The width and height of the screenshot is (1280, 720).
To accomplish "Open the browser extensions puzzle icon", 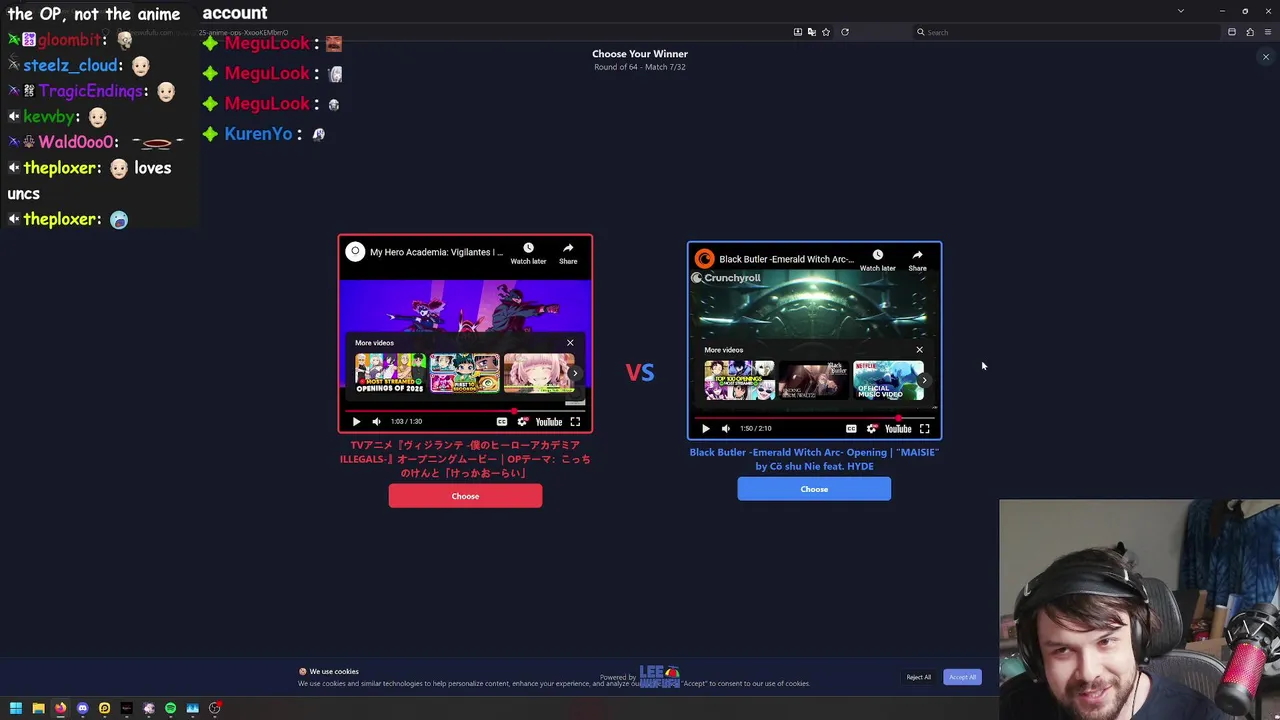I will pyautogui.click(x=1249, y=32).
